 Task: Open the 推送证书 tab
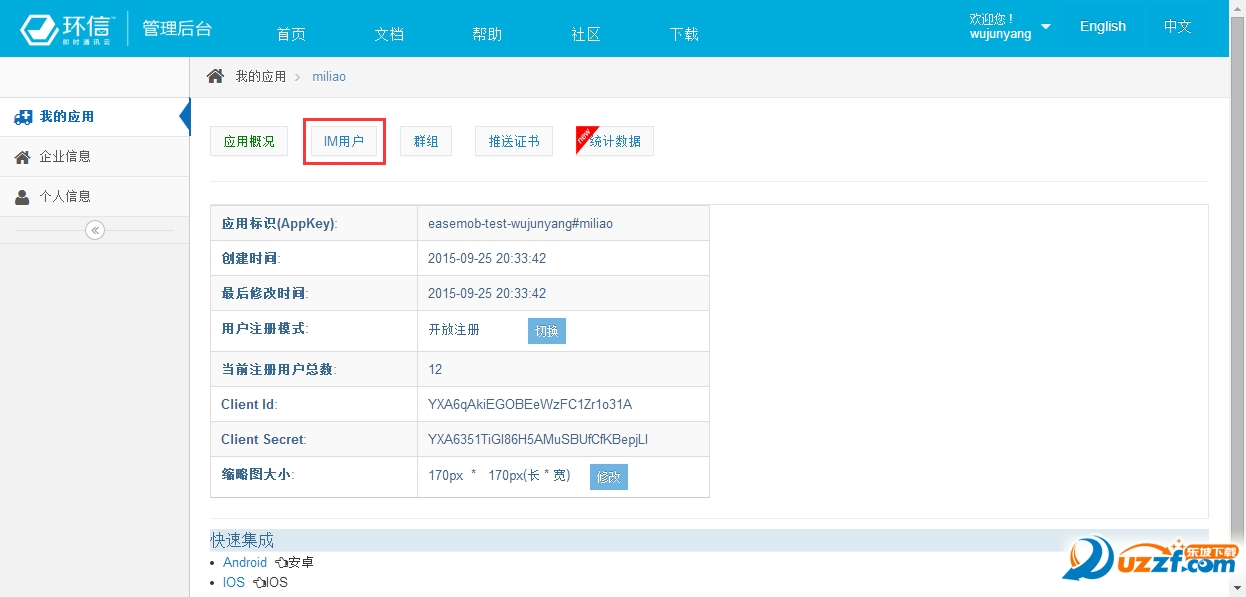click(514, 141)
